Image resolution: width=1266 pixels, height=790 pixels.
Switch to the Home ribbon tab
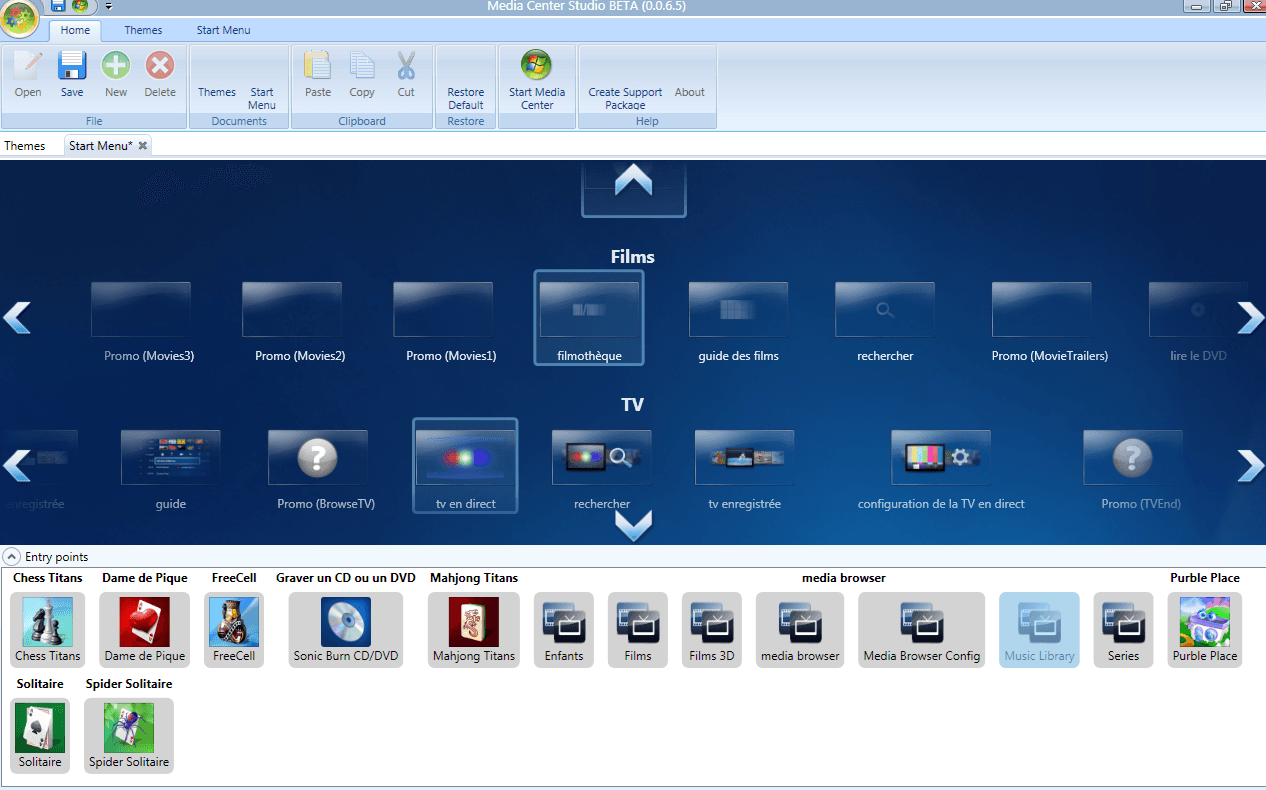point(75,30)
